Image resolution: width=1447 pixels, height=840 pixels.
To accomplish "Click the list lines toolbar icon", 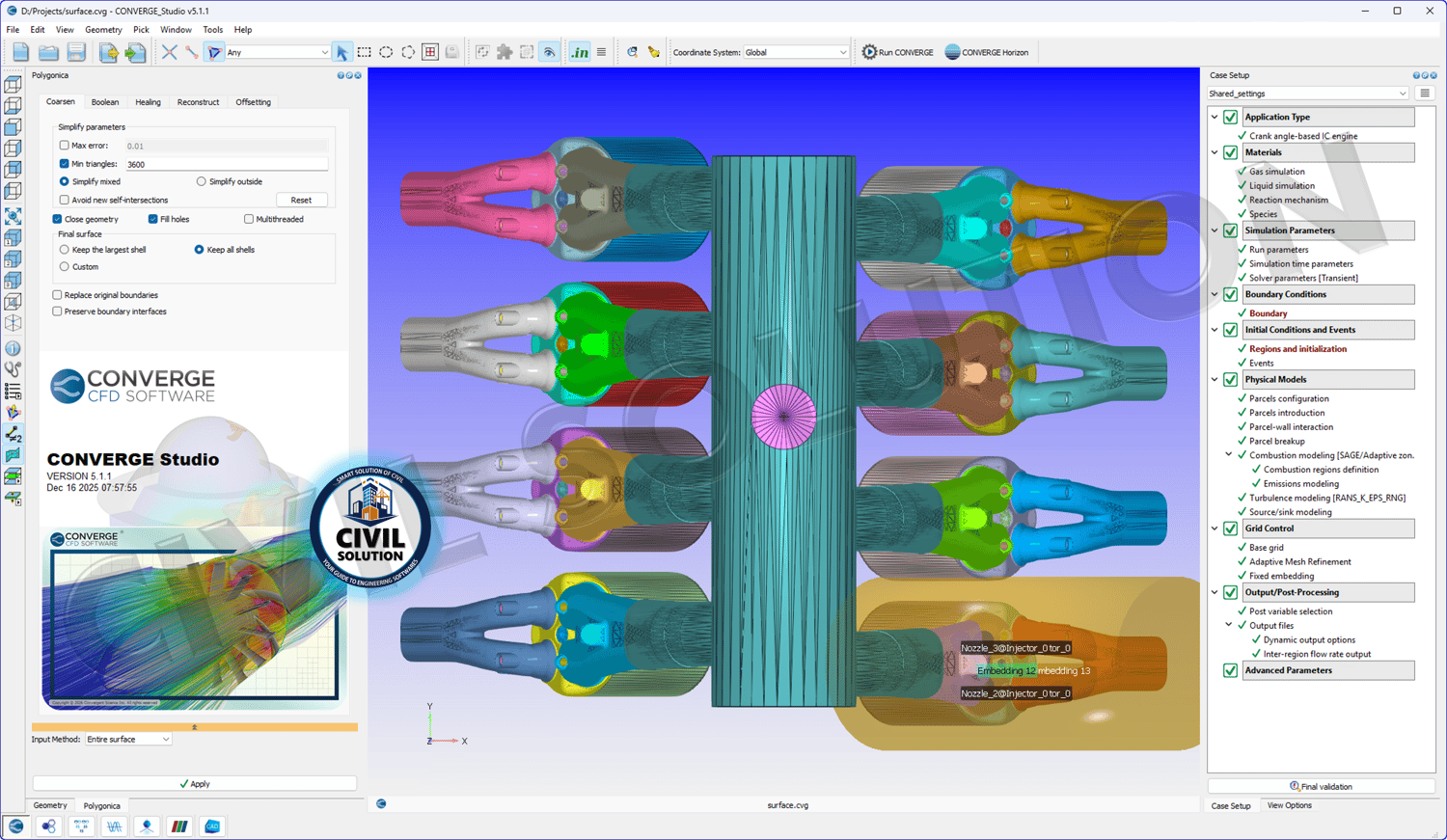I will point(602,52).
